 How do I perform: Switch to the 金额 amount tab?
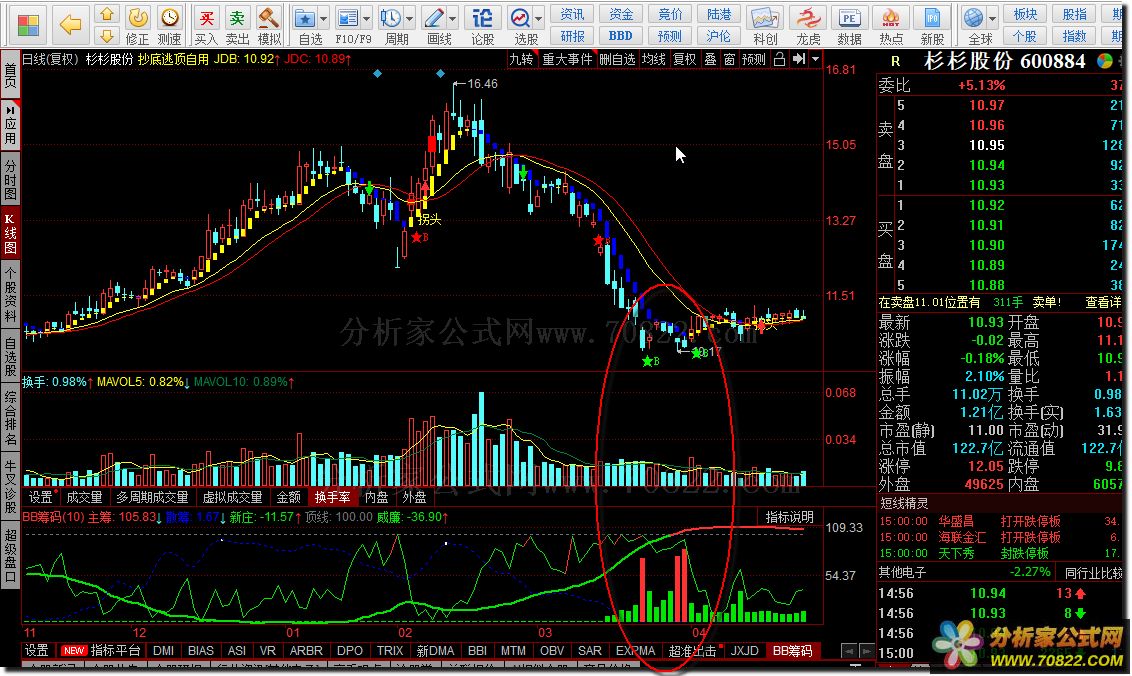(289, 497)
